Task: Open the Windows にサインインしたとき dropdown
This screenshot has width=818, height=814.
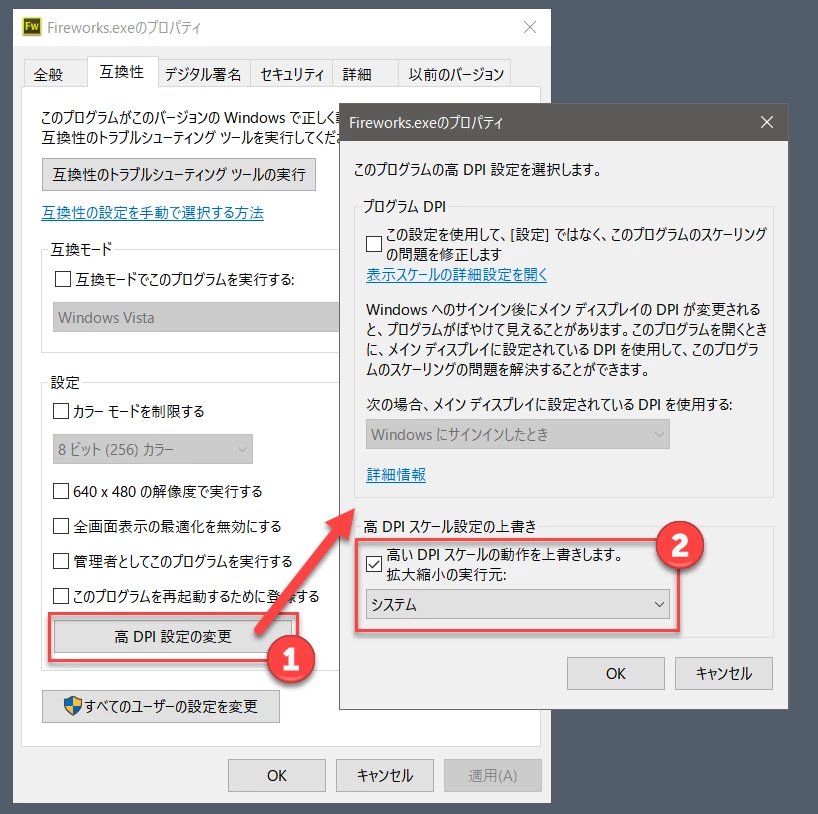Action: [x=518, y=434]
